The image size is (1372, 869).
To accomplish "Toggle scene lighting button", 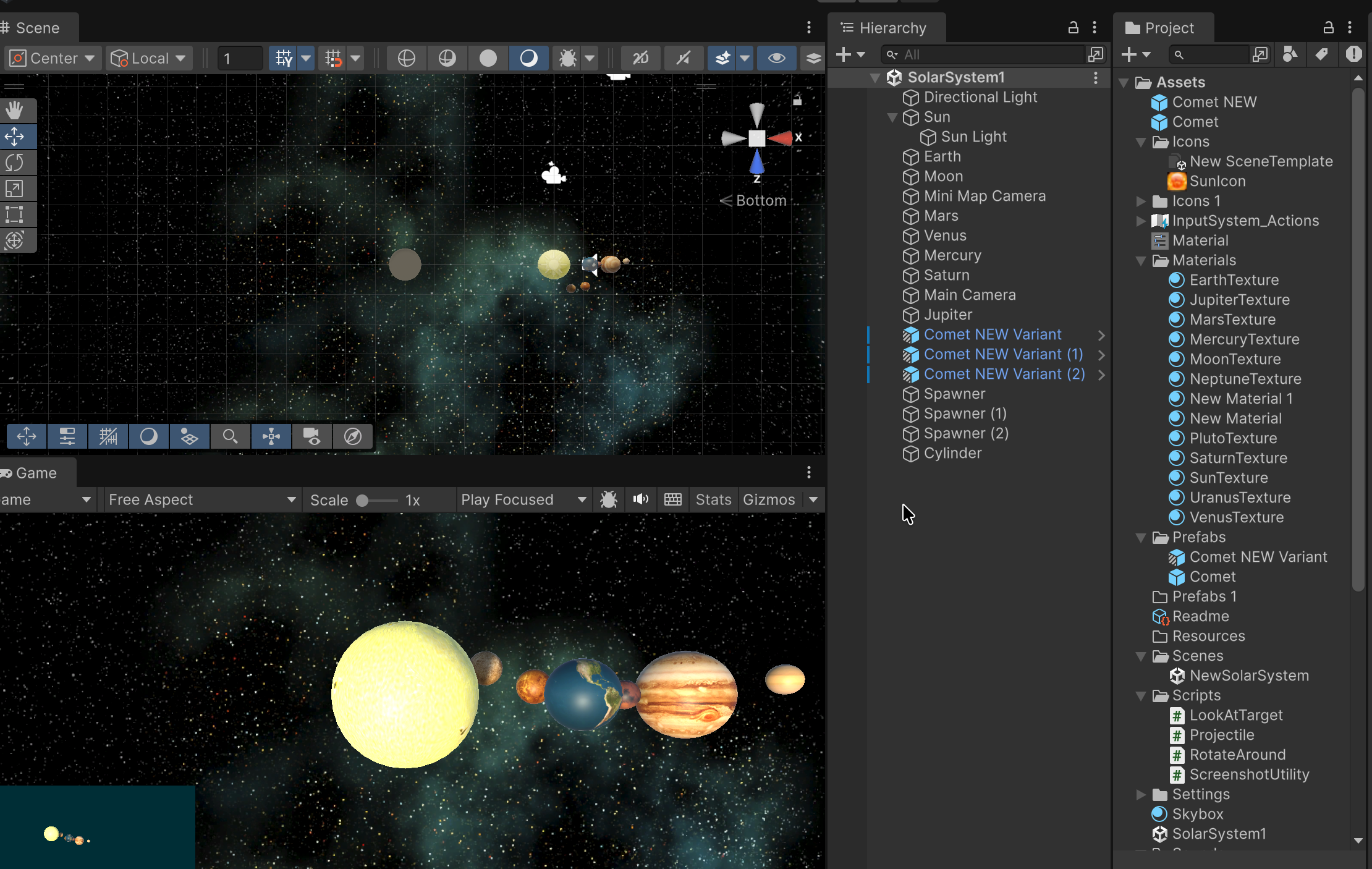I will tap(528, 58).
